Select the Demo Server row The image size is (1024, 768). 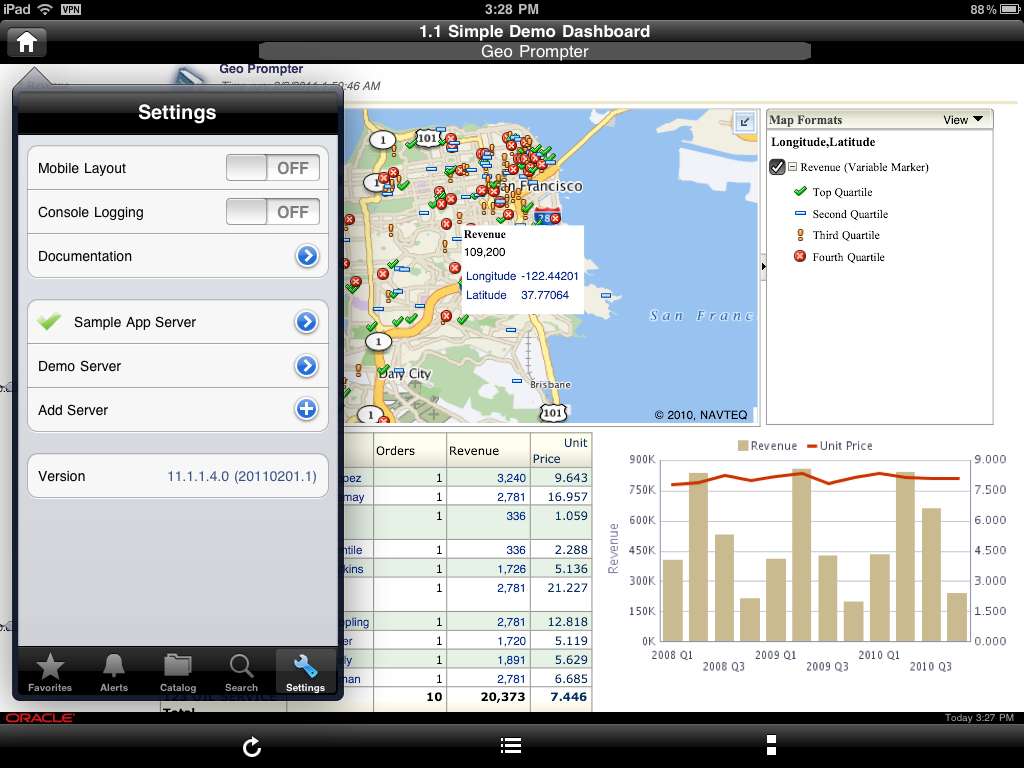click(178, 366)
